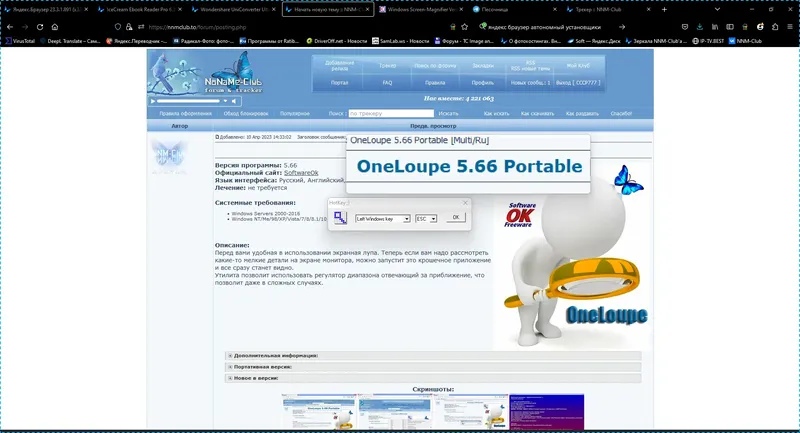Open a new browser tab with plus
The height and width of the screenshot is (433, 800).
point(664,9)
